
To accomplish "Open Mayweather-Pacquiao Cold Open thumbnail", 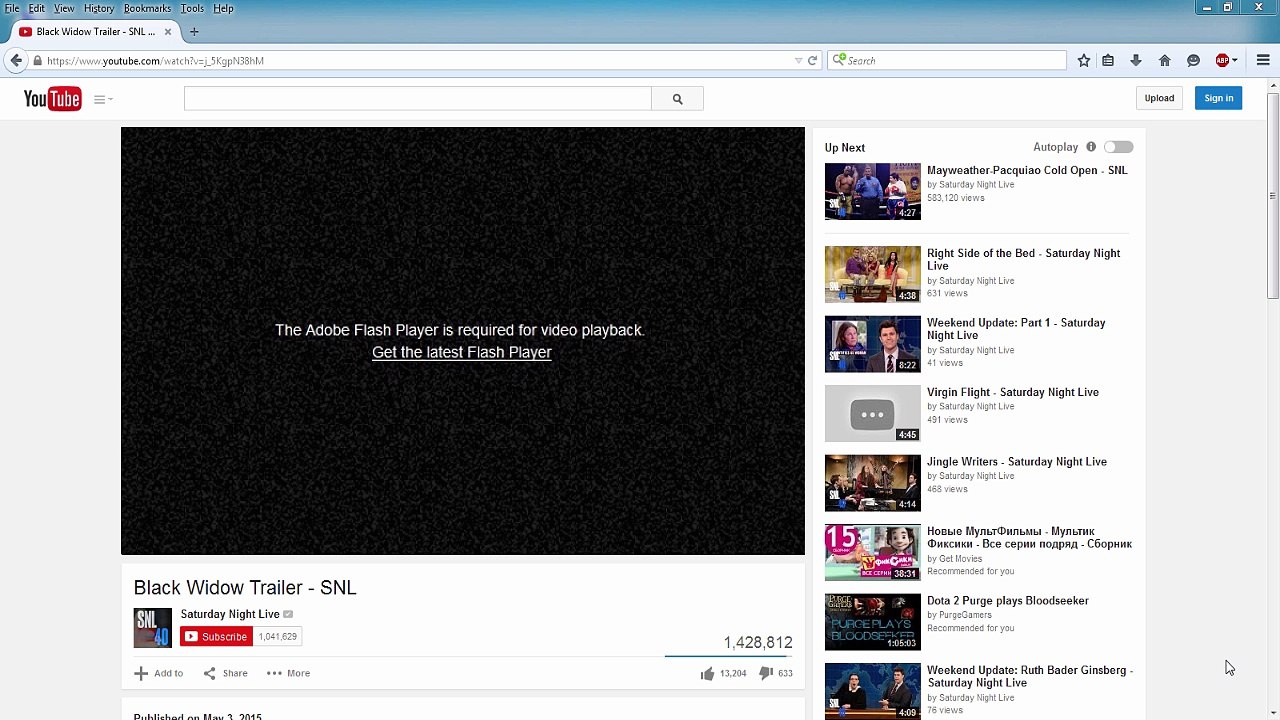I will point(872,191).
